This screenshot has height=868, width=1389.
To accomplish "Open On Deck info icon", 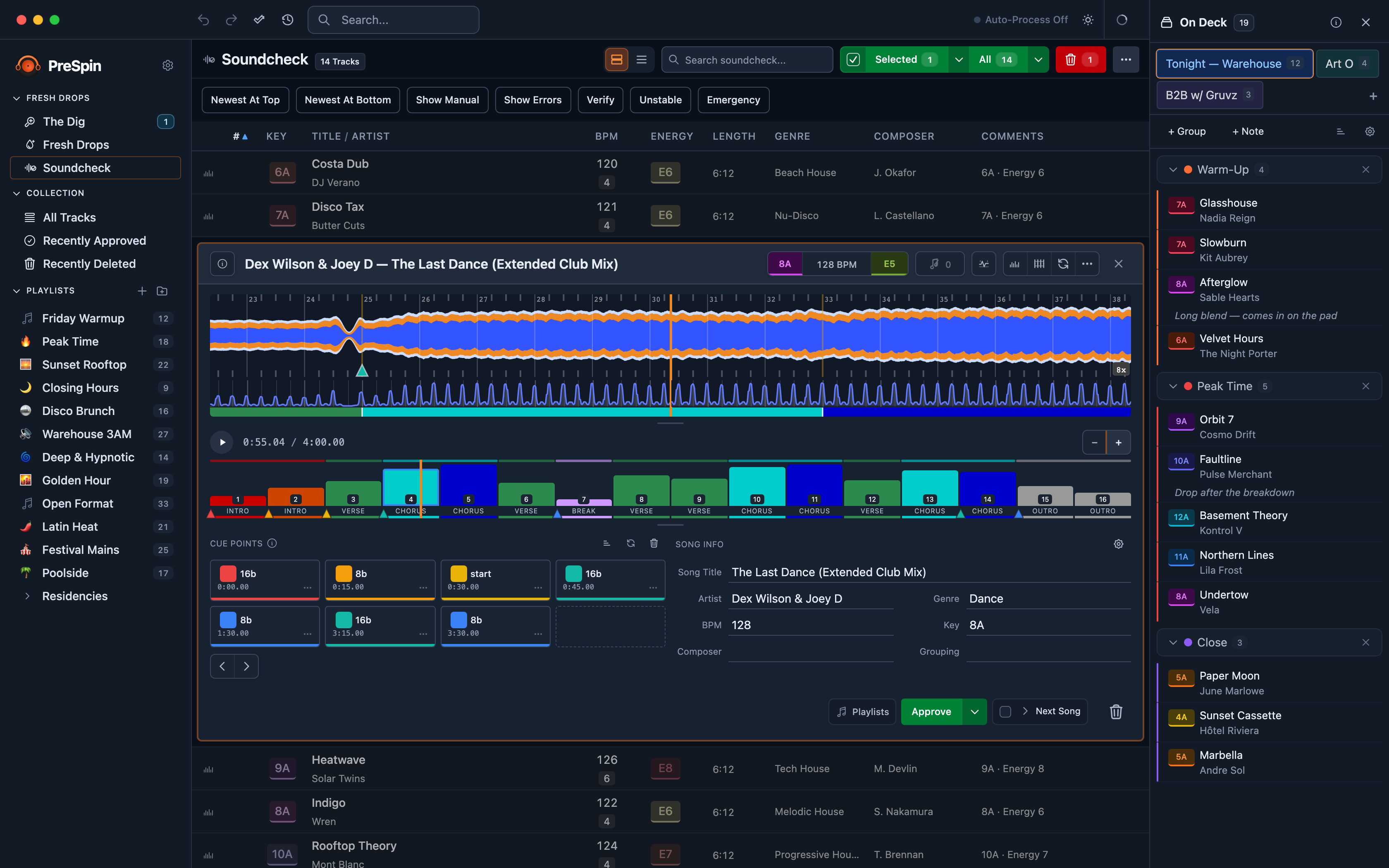I will [x=1336, y=22].
